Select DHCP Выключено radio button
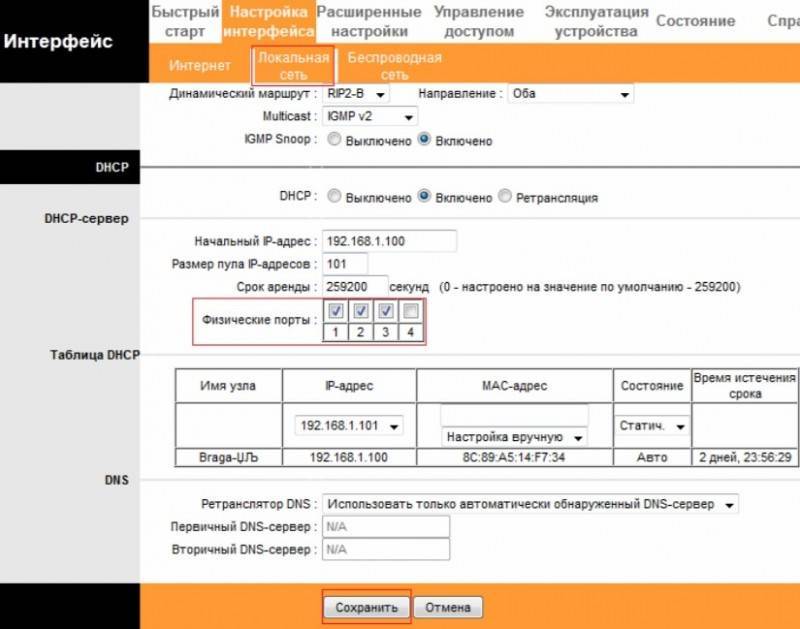 click(334, 196)
